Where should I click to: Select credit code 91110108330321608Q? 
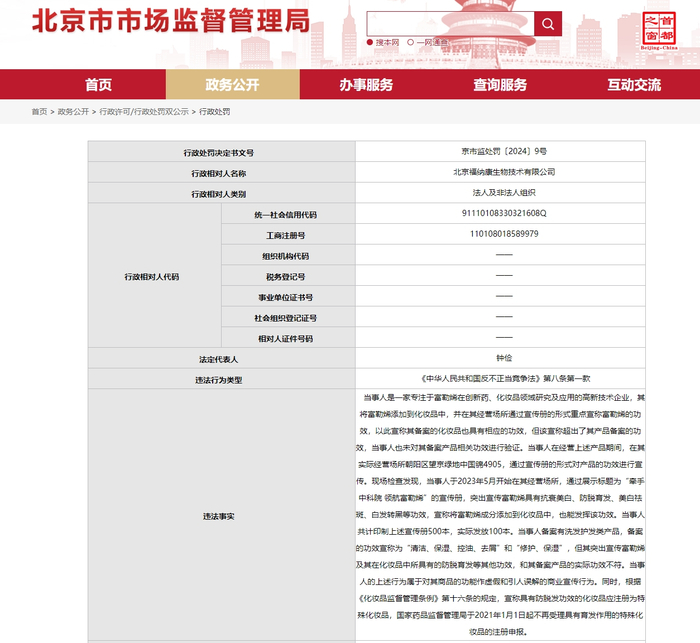point(504,213)
